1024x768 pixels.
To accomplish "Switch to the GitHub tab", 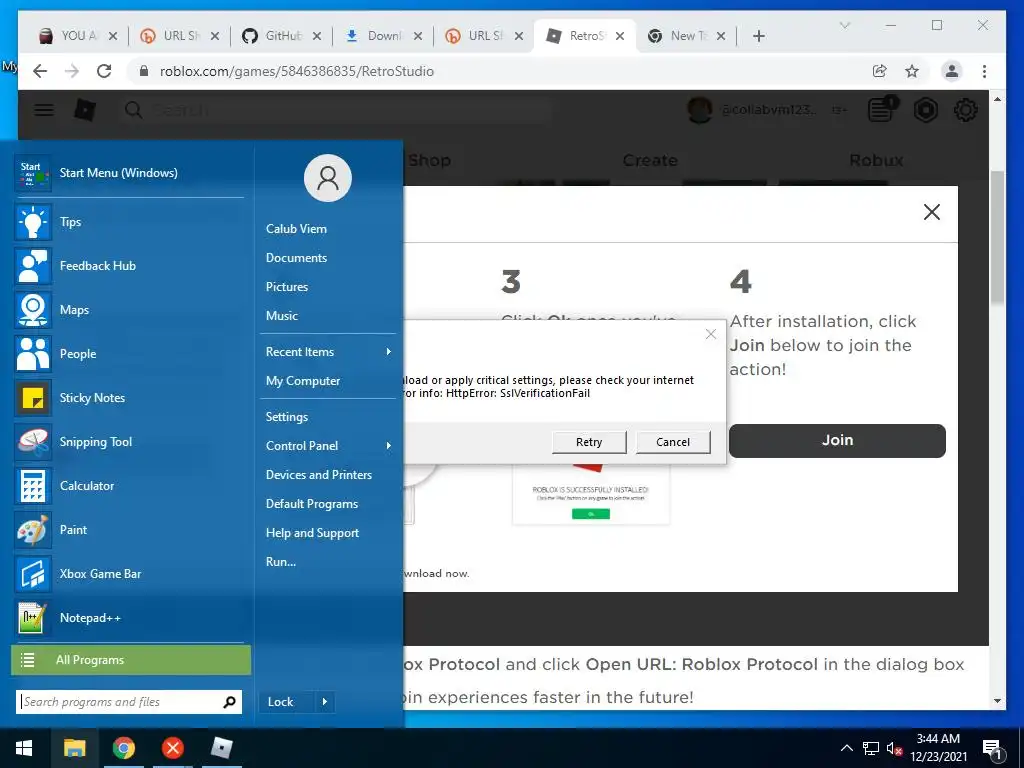I will click(x=281, y=36).
